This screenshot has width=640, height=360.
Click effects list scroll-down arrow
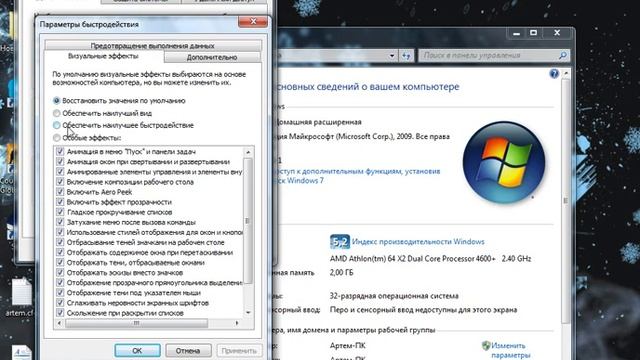click(x=248, y=312)
